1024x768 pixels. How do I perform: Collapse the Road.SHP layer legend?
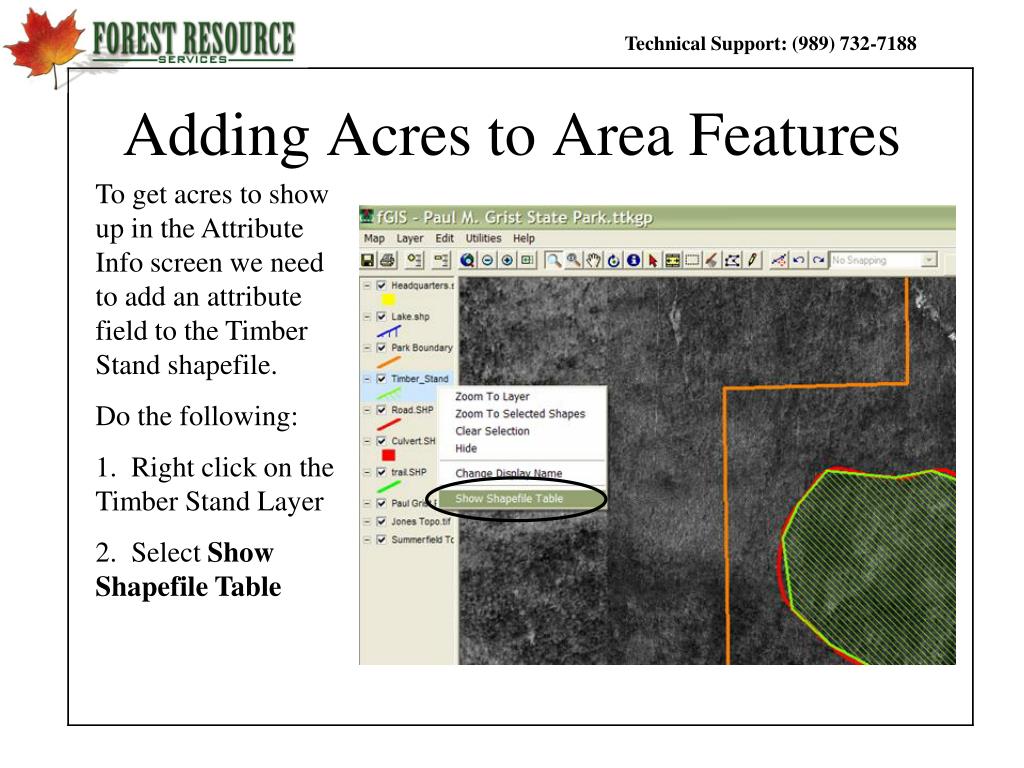367,410
